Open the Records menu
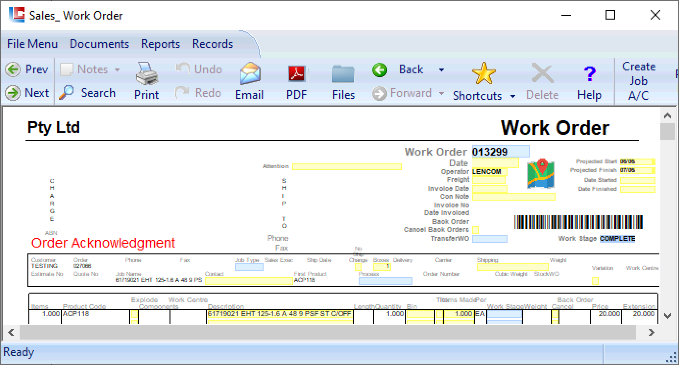The image size is (679, 365). [213, 44]
